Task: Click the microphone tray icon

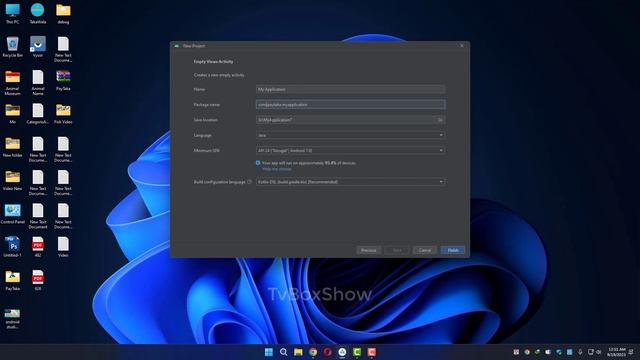Action: (580, 352)
